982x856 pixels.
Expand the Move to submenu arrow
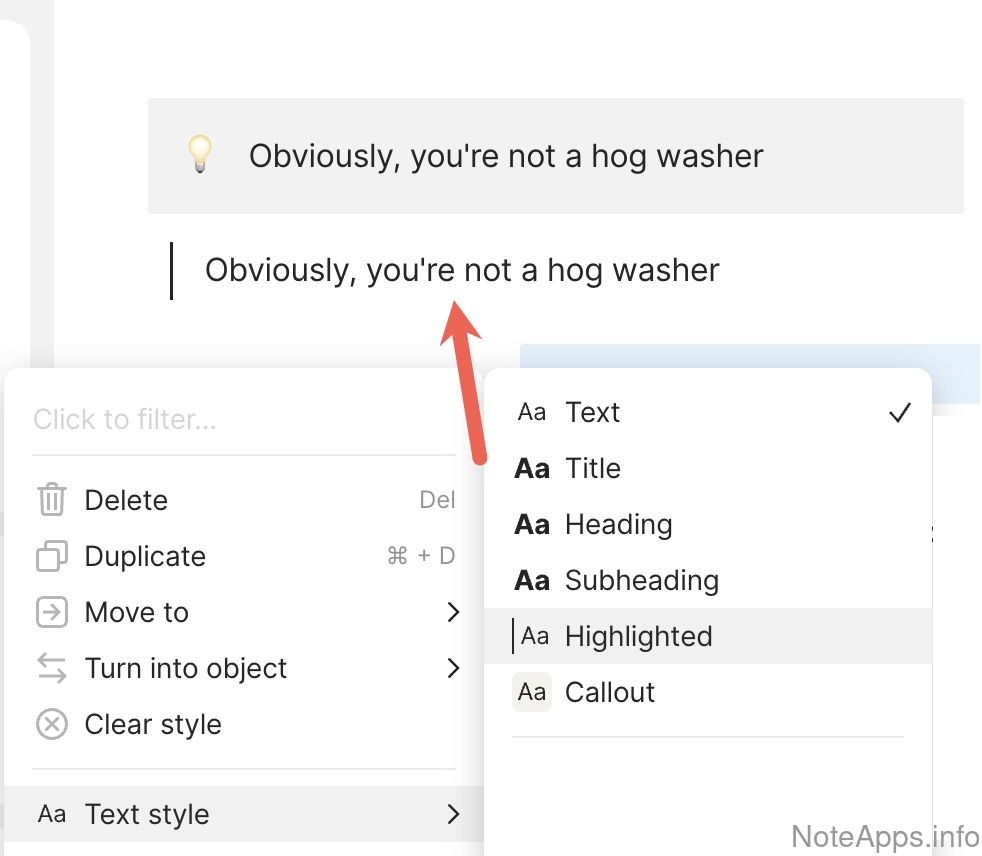click(x=454, y=612)
